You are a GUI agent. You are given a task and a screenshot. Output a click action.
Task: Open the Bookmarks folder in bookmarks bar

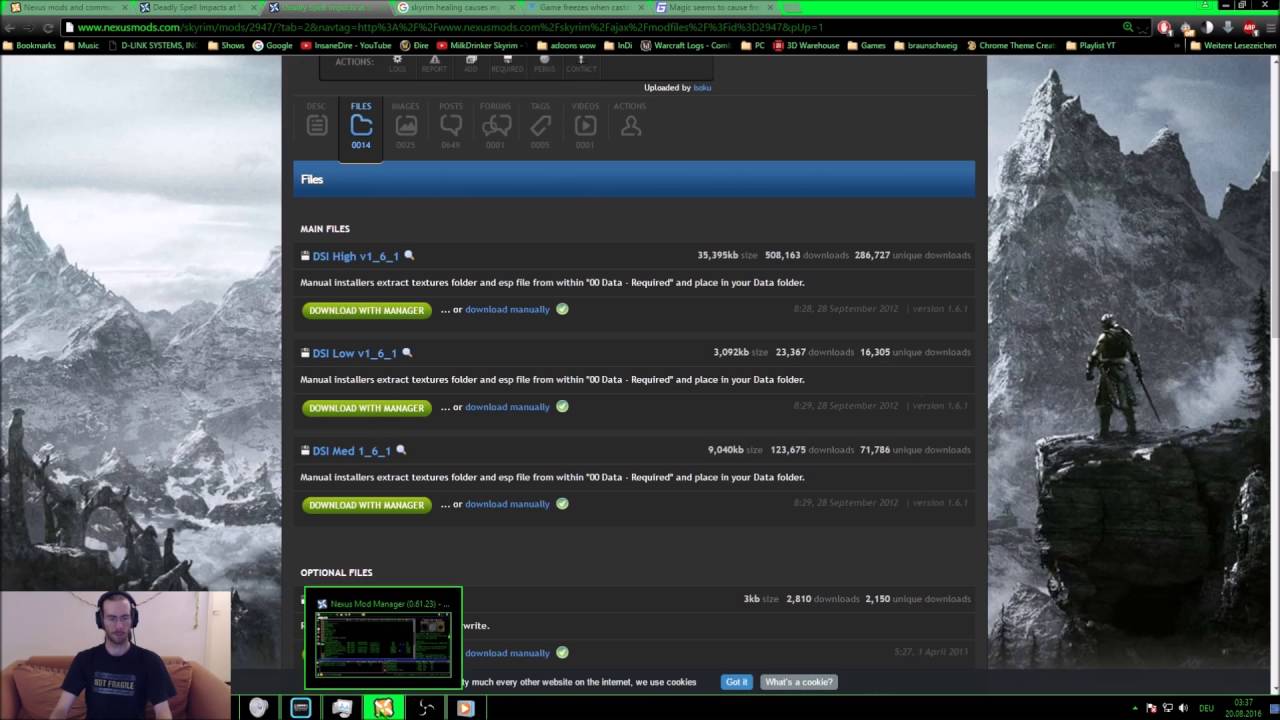point(31,45)
